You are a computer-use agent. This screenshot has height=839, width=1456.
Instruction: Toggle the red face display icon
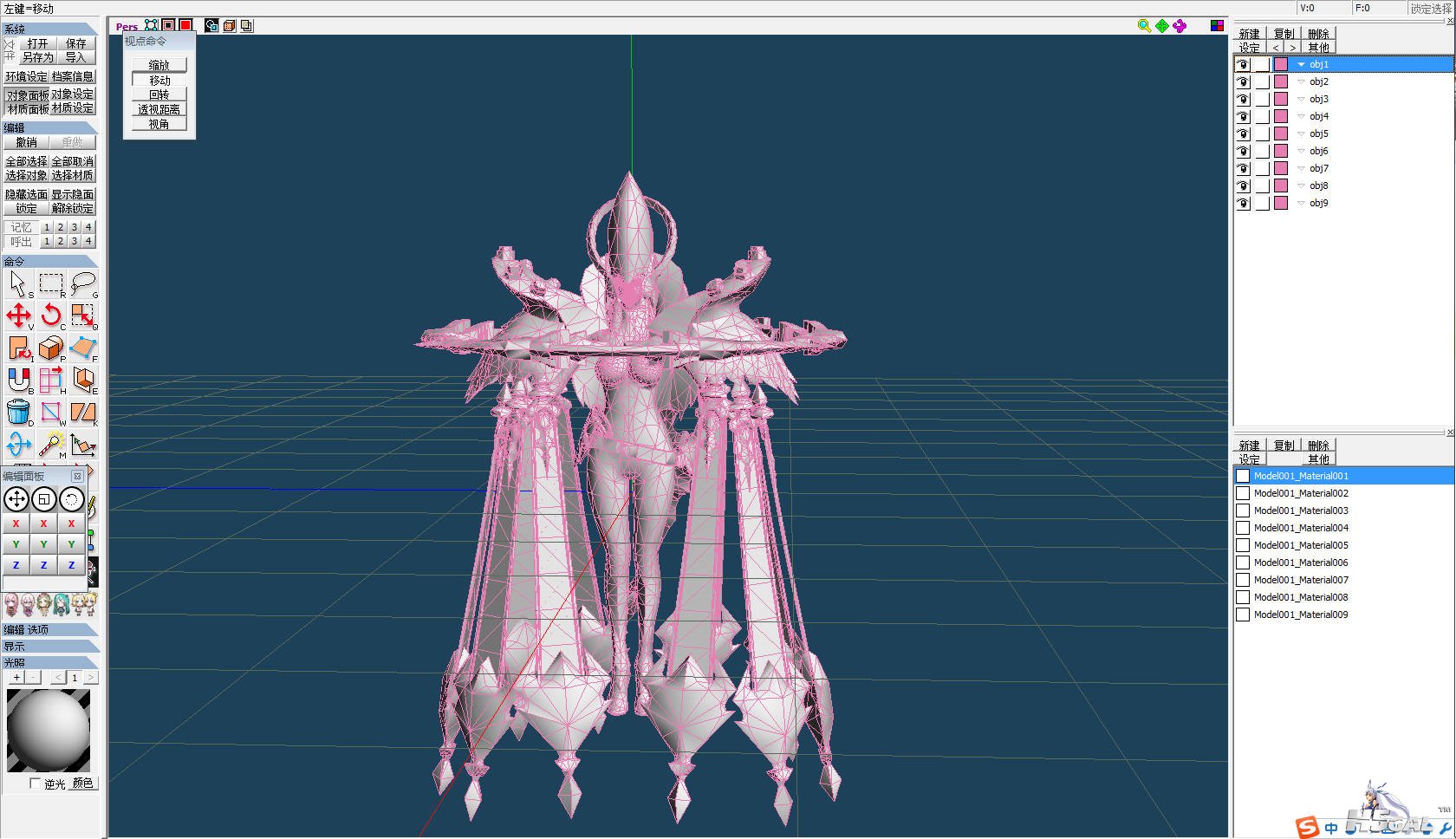click(x=185, y=26)
